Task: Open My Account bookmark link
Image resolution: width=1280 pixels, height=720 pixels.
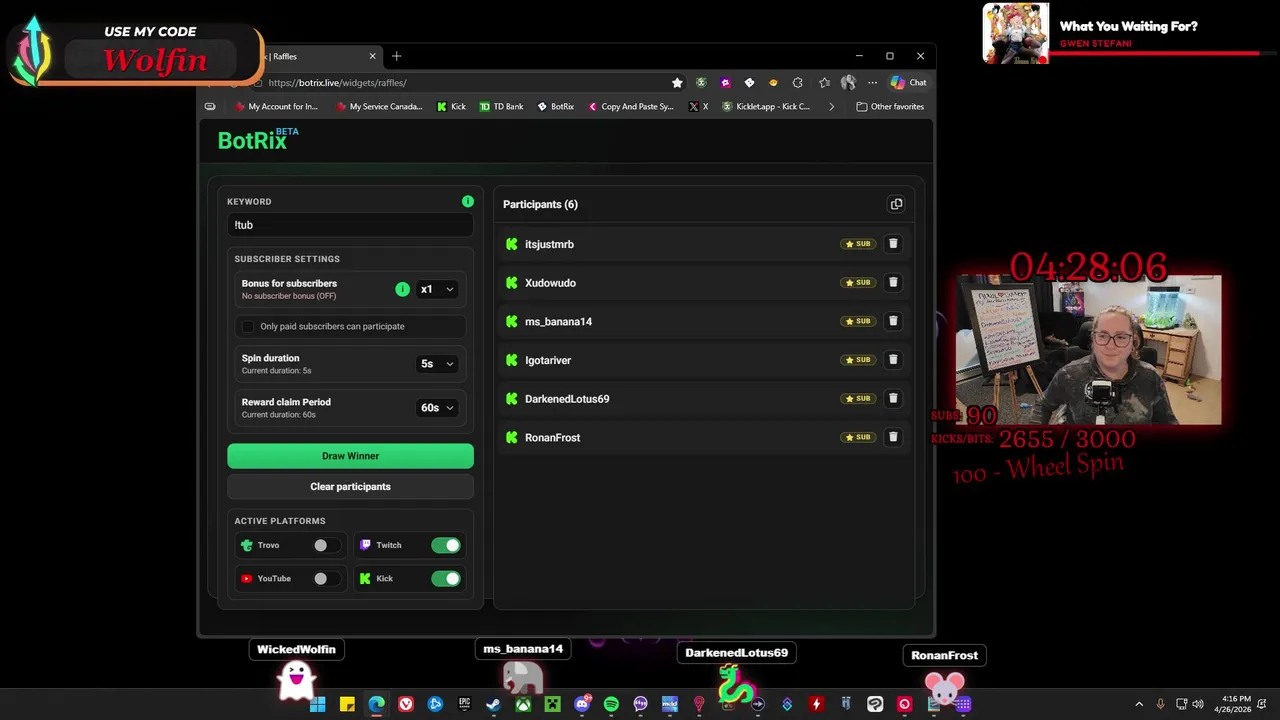Action: click(276, 106)
